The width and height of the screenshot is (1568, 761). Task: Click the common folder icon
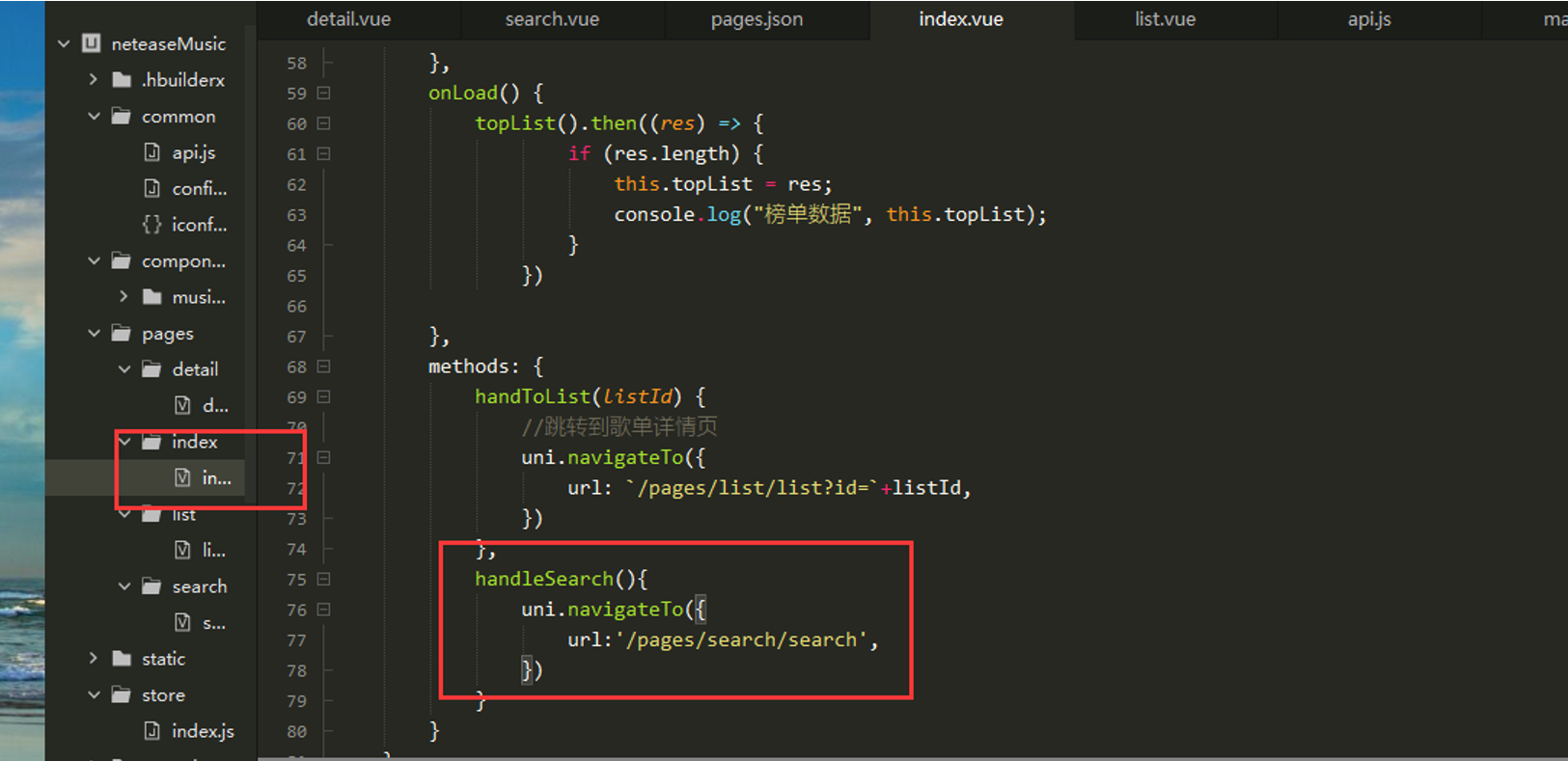[x=122, y=116]
